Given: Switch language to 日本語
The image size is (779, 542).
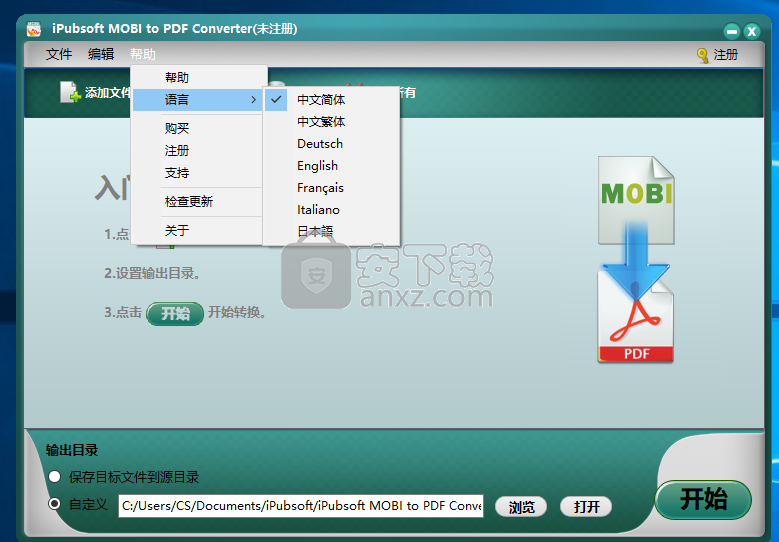Looking at the screenshot, I should coord(331,232).
